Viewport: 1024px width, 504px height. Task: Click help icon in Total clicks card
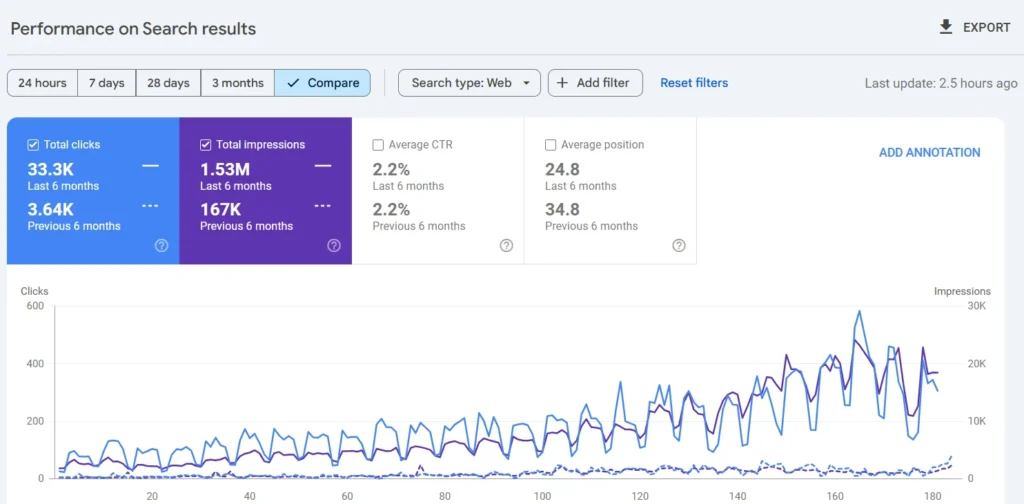pyautogui.click(x=162, y=246)
